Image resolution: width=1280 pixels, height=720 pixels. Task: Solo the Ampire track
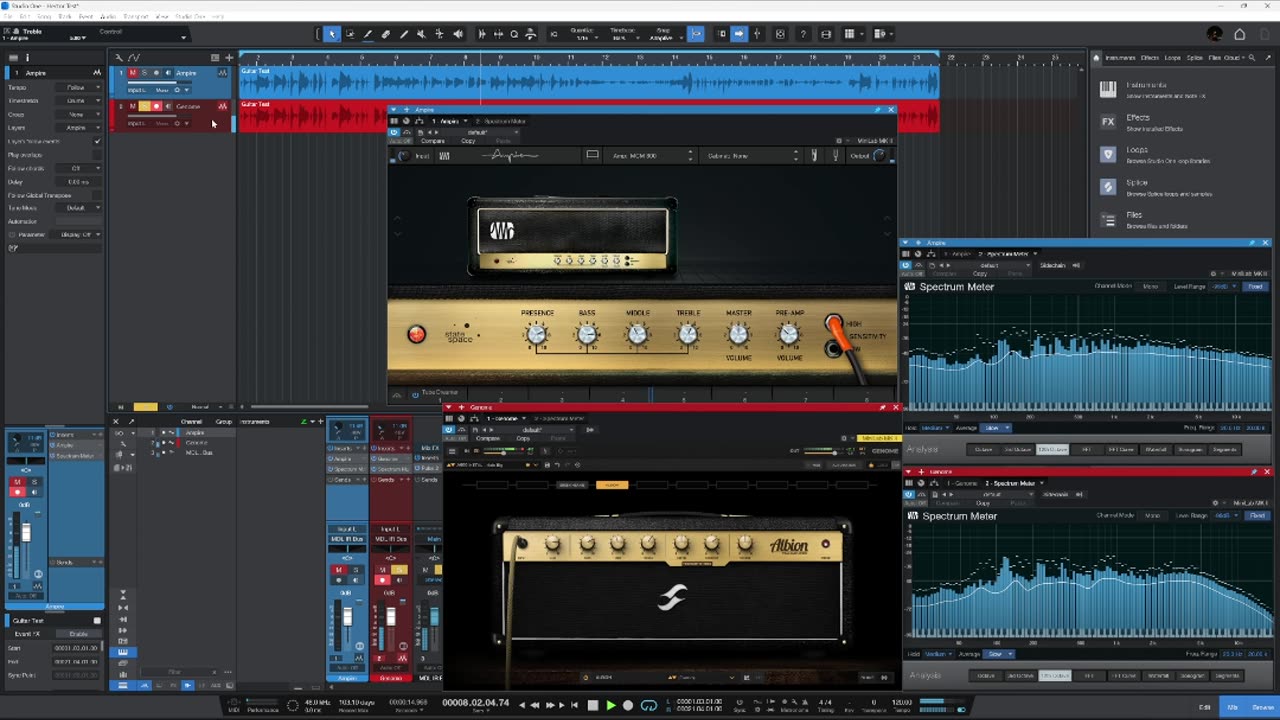coord(144,73)
